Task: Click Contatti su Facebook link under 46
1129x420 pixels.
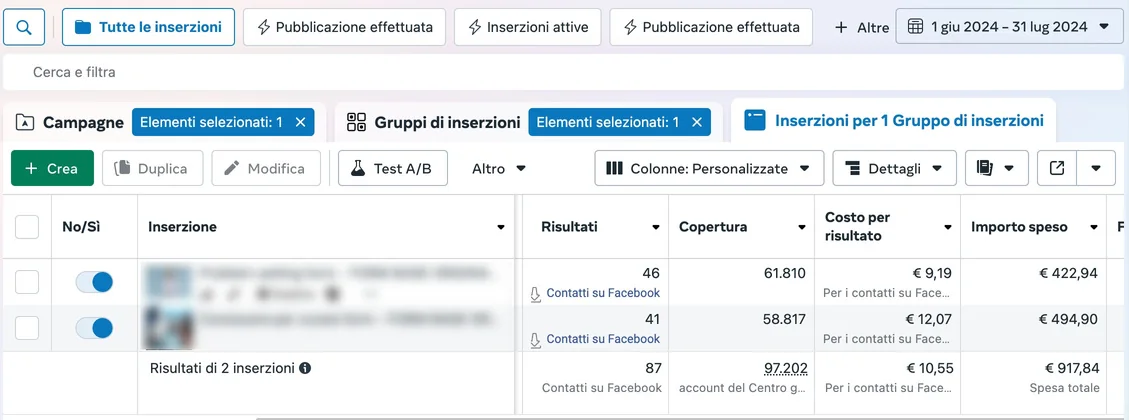Action: (x=603, y=292)
